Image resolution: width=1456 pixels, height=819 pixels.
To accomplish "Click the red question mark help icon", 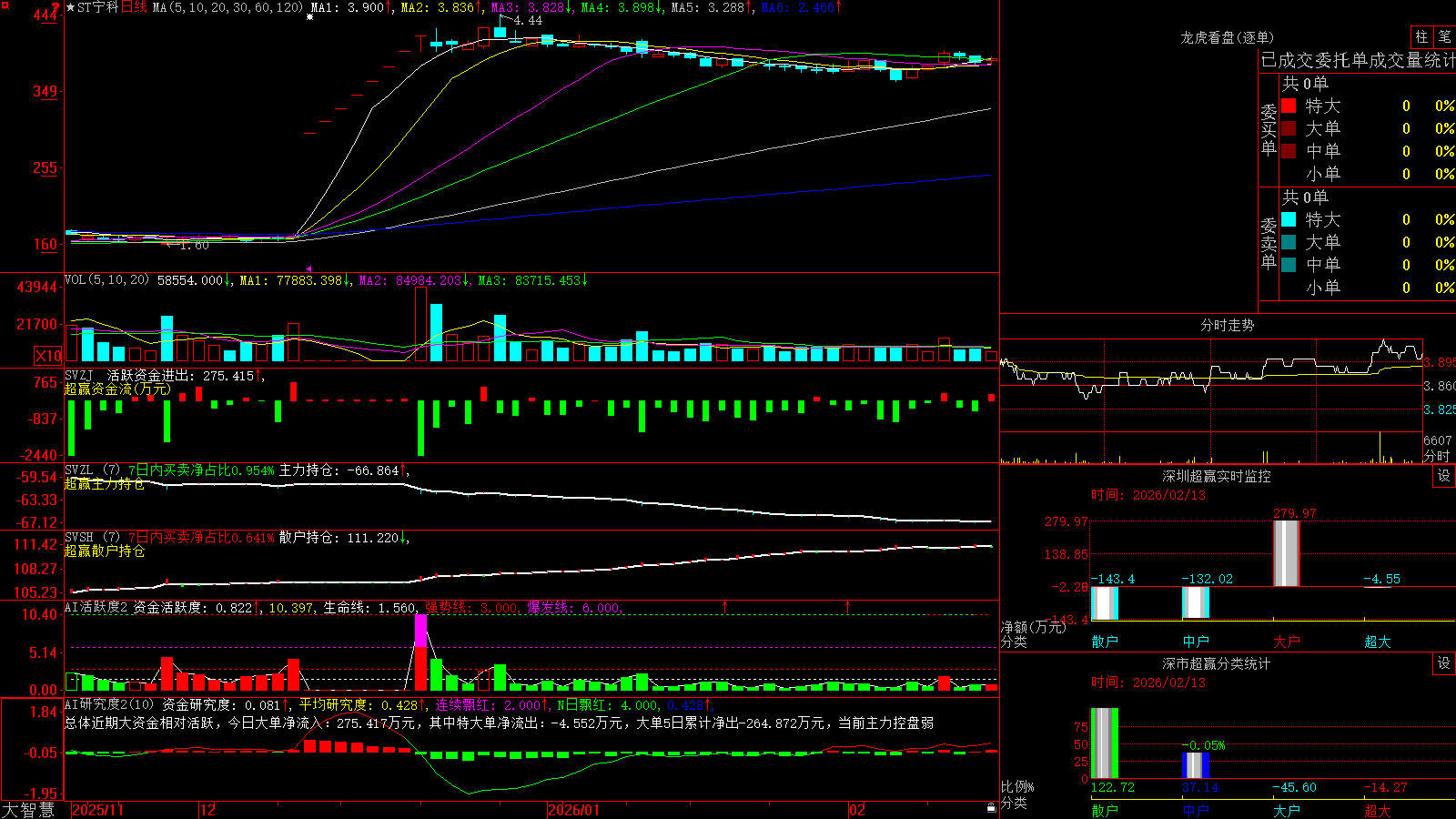I will [56, 6].
